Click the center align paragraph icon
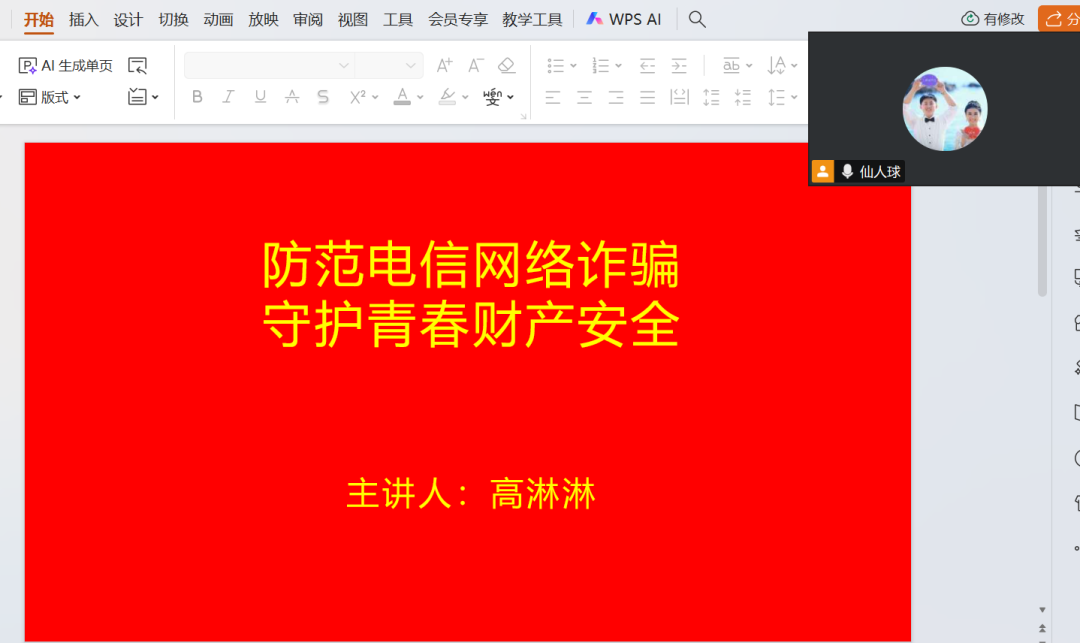Viewport: 1080px width, 643px height. (x=584, y=97)
